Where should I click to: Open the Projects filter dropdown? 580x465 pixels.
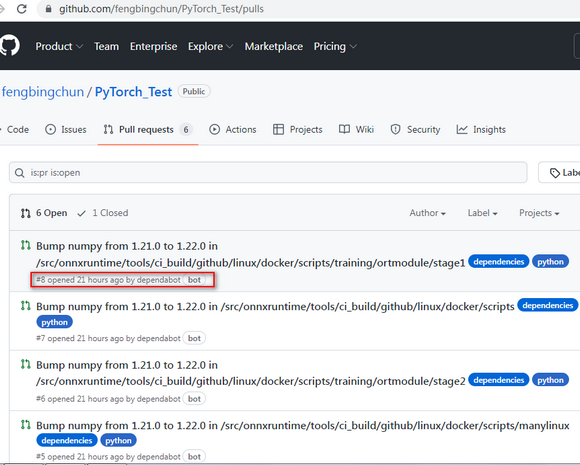[539, 213]
